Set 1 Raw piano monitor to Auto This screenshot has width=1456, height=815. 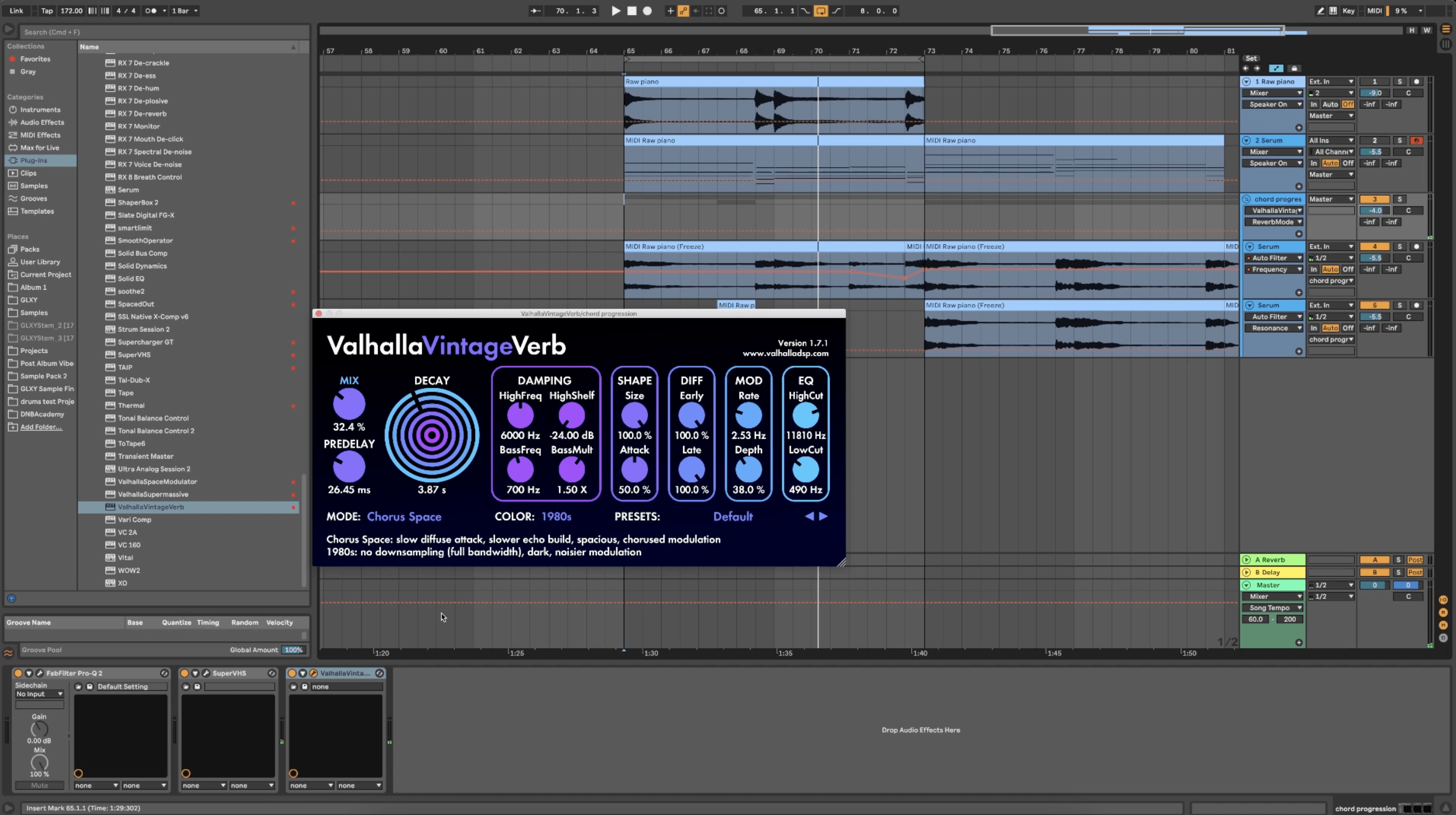coord(1330,105)
